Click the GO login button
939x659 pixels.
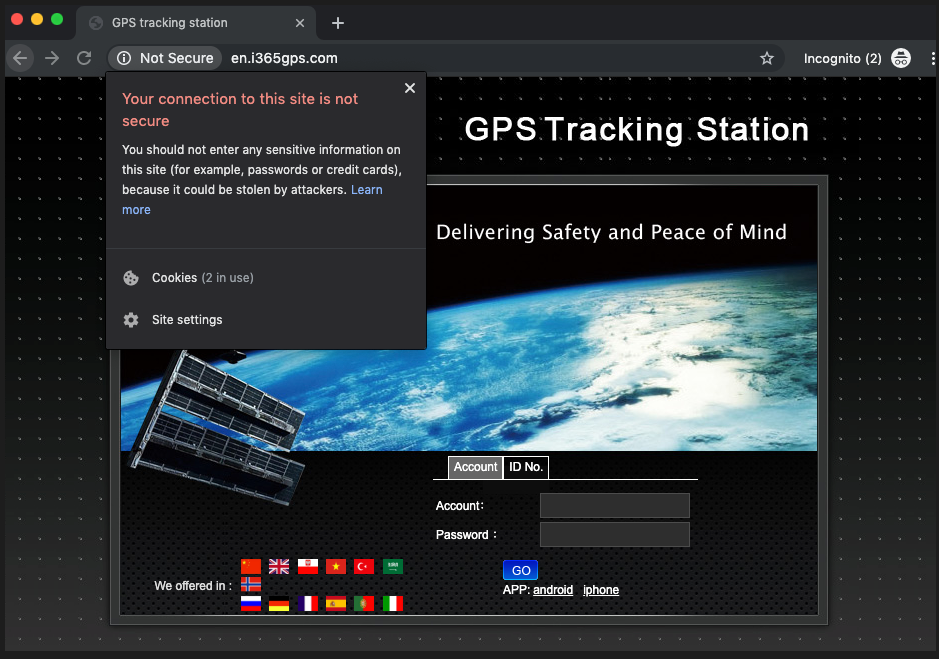520,570
